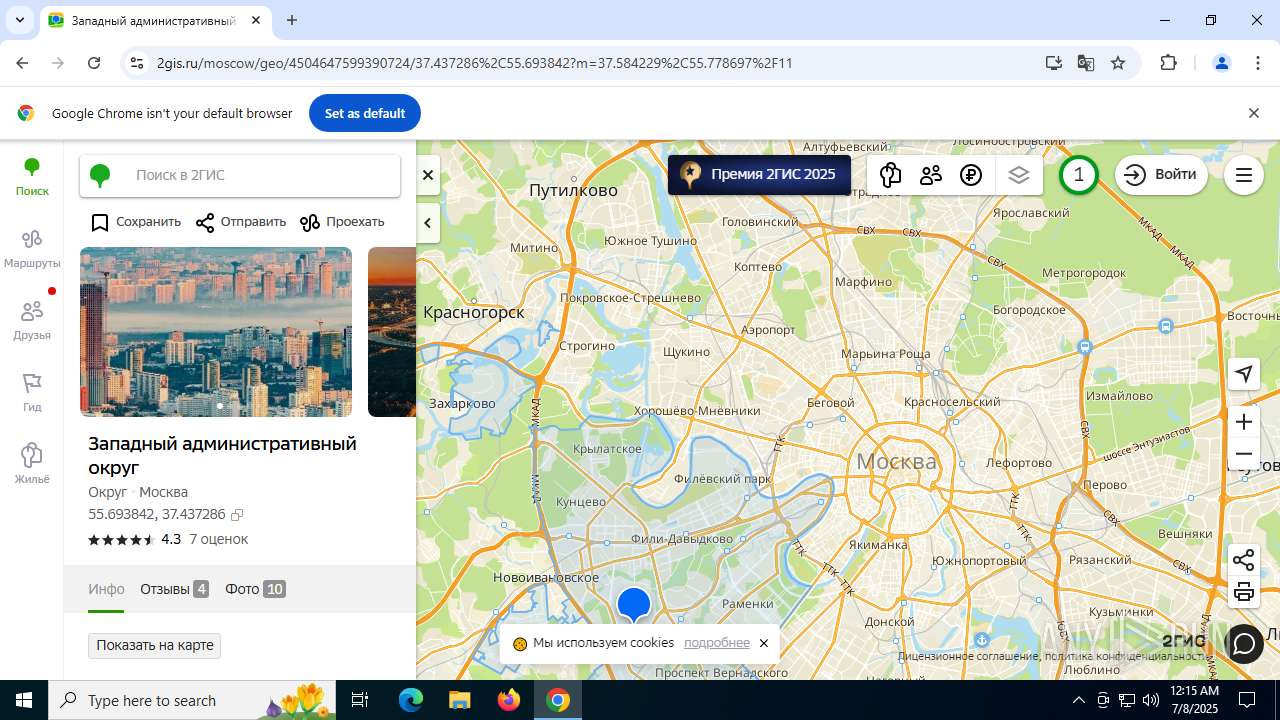Click the map share icon
The width and height of the screenshot is (1280, 720).
tap(1244, 560)
